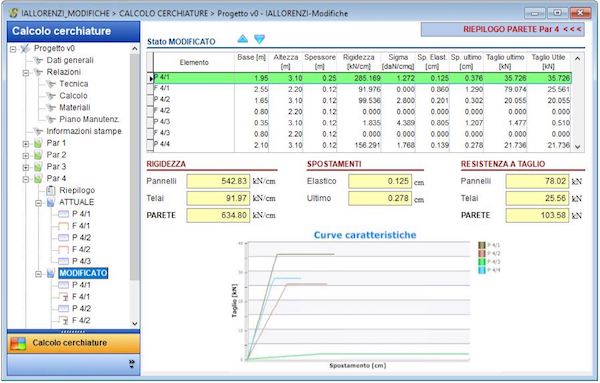600x383 pixels.
Task: Click the Calcolo cerchiature bottom bar button
Action: pyautogui.click(x=73, y=343)
